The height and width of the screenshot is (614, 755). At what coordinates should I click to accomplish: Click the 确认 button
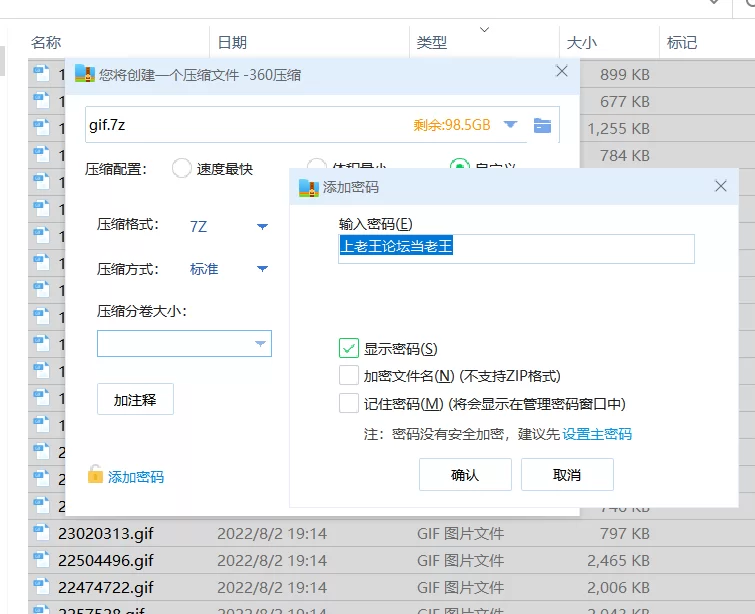click(465, 475)
